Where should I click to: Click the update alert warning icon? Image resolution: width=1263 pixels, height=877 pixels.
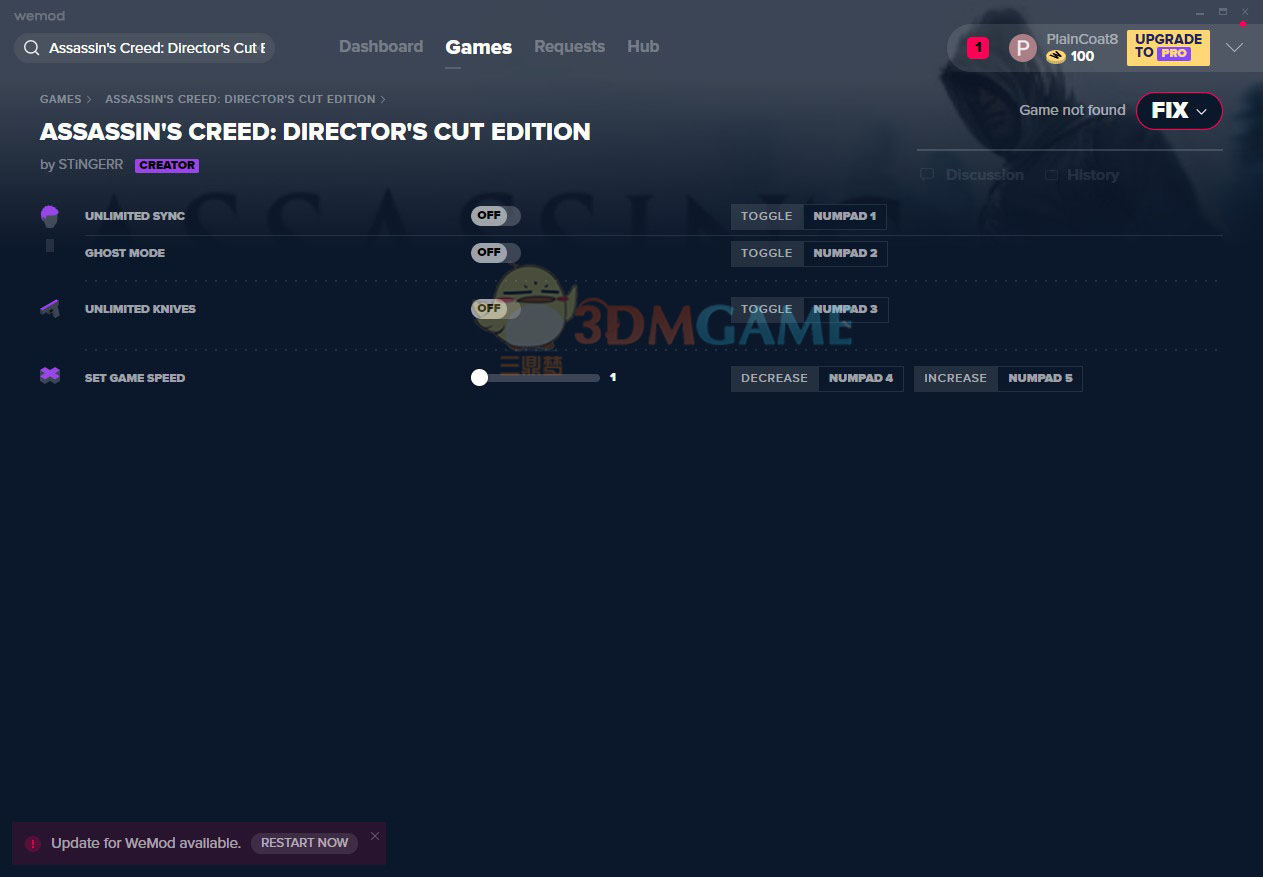point(33,843)
